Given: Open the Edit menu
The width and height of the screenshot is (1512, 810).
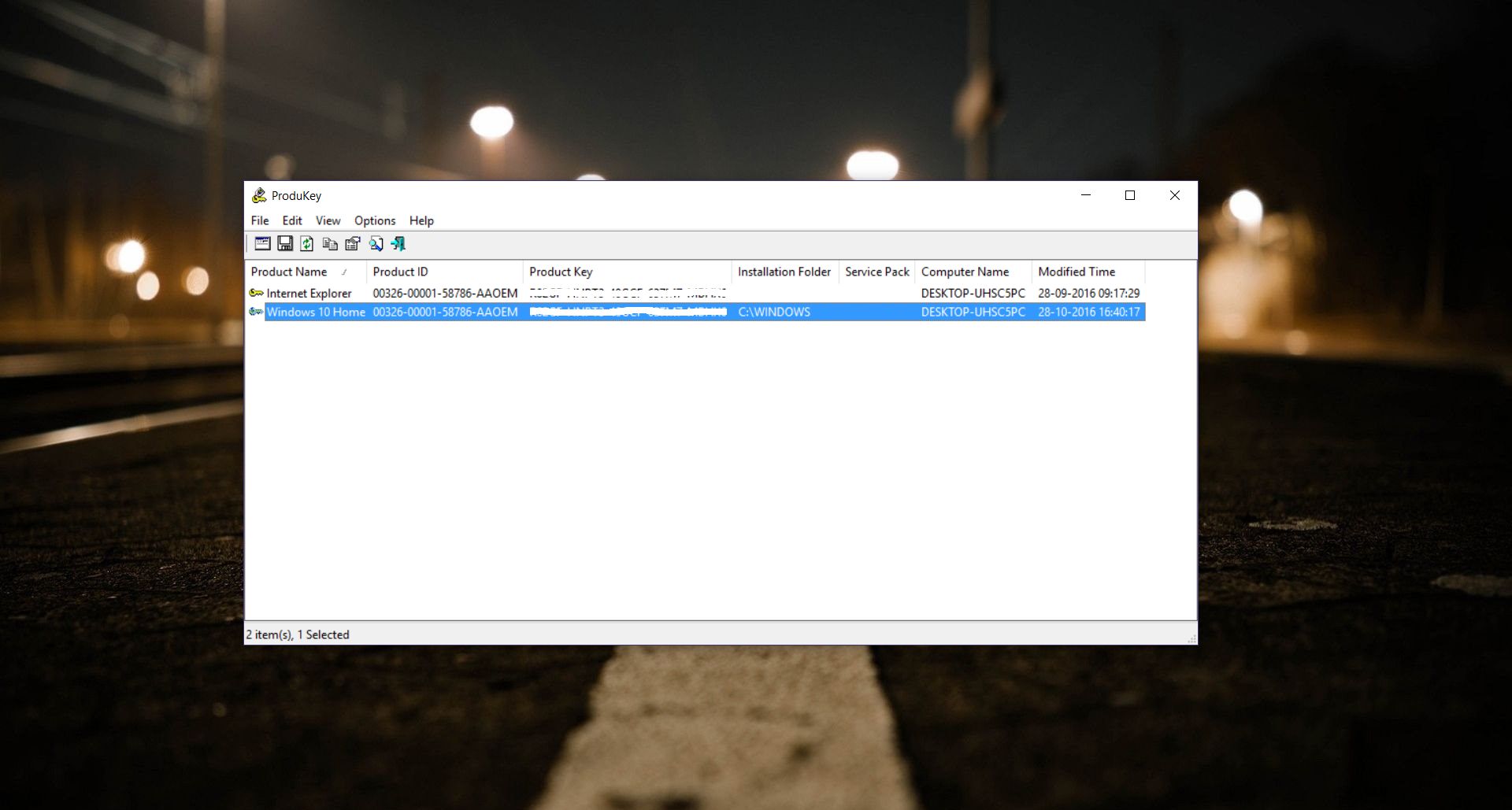Looking at the screenshot, I should [x=291, y=220].
